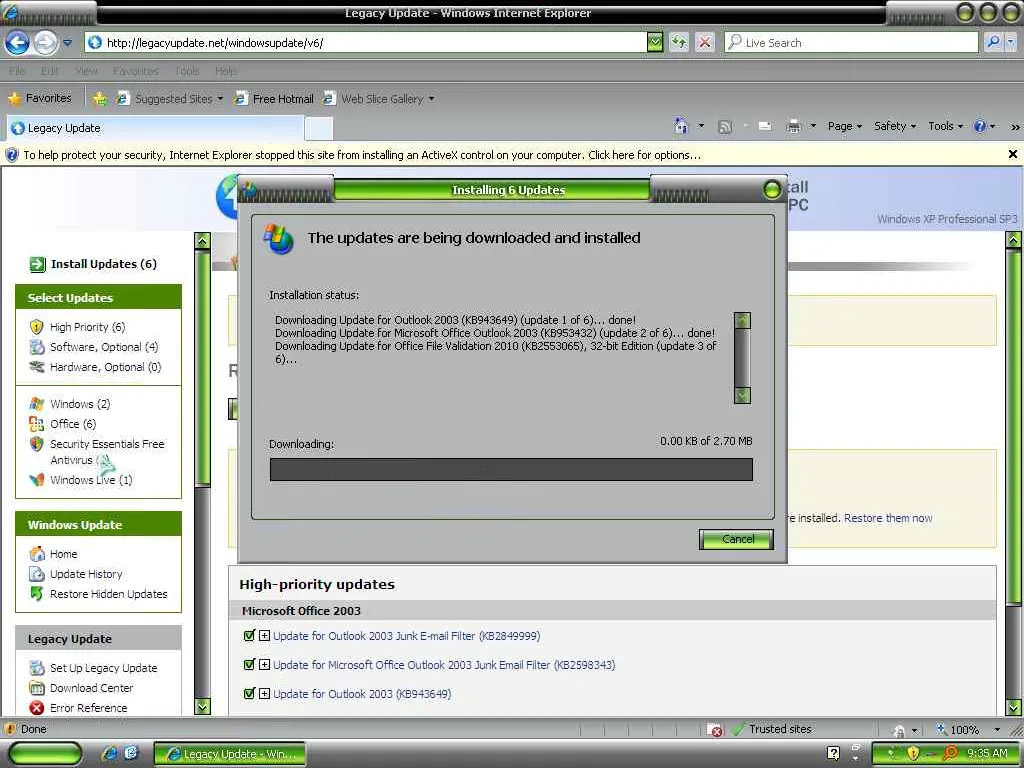Open the Tools menu in menu bar
1024x768 pixels.
187,71
